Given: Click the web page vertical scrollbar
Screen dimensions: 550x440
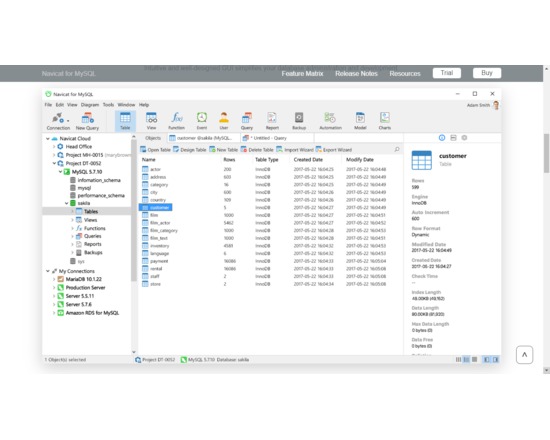Looking at the screenshot, I should click(546, 153).
